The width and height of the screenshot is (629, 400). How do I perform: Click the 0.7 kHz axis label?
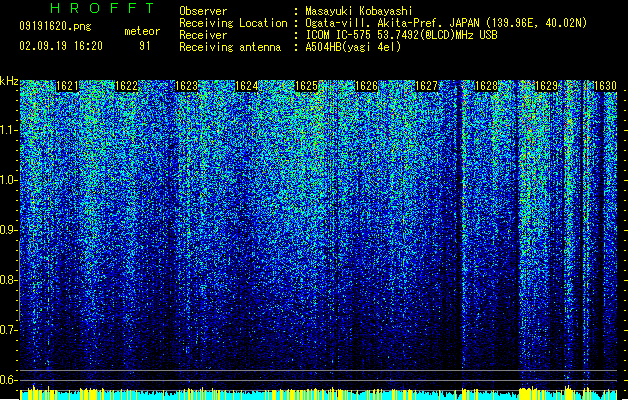(9, 330)
